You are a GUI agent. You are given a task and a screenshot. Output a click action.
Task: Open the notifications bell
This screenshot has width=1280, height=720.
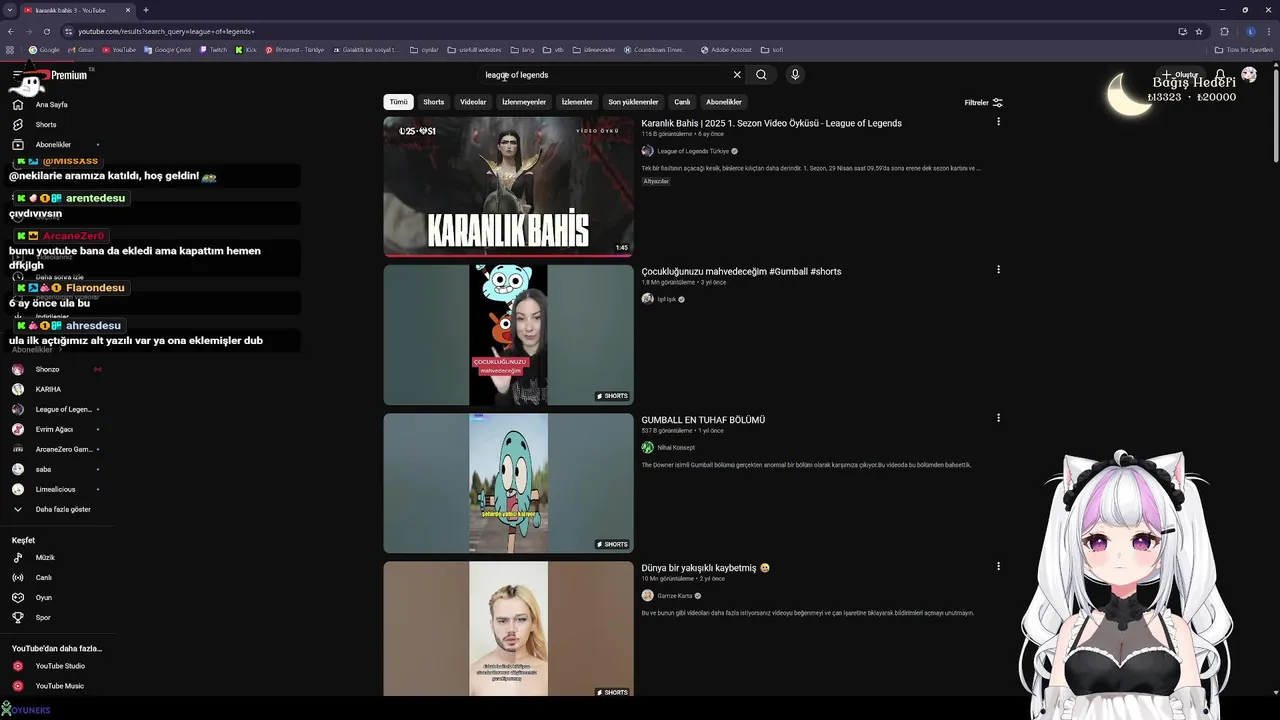(x=1221, y=75)
